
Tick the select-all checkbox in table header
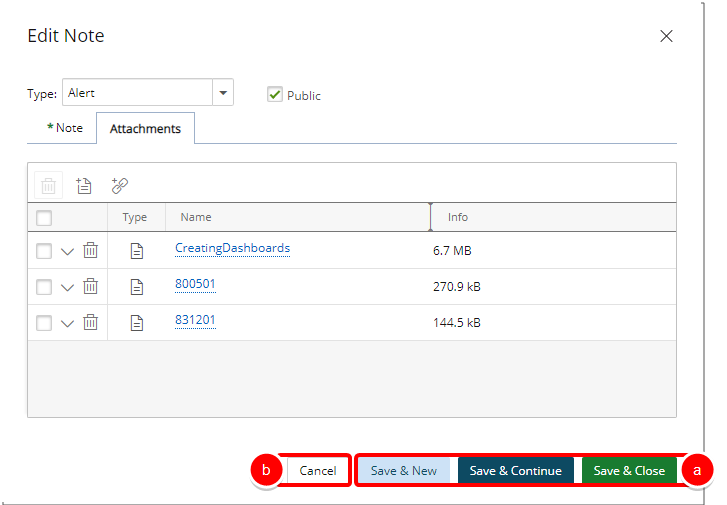point(44,217)
